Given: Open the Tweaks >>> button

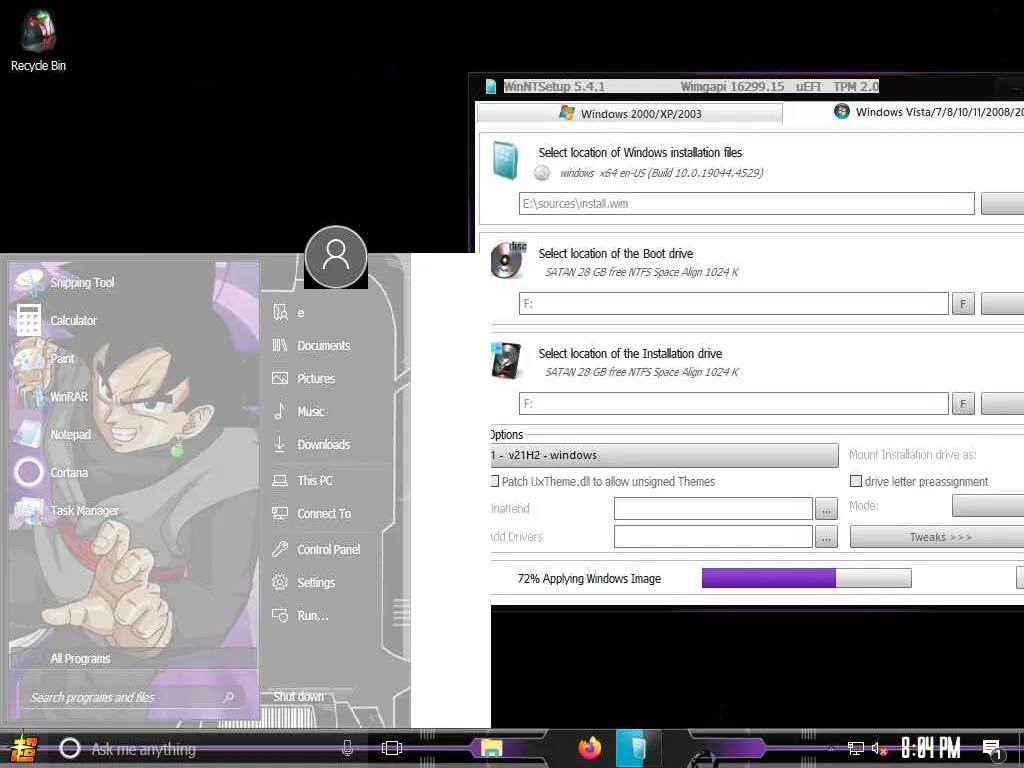Looking at the screenshot, I should point(939,537).
